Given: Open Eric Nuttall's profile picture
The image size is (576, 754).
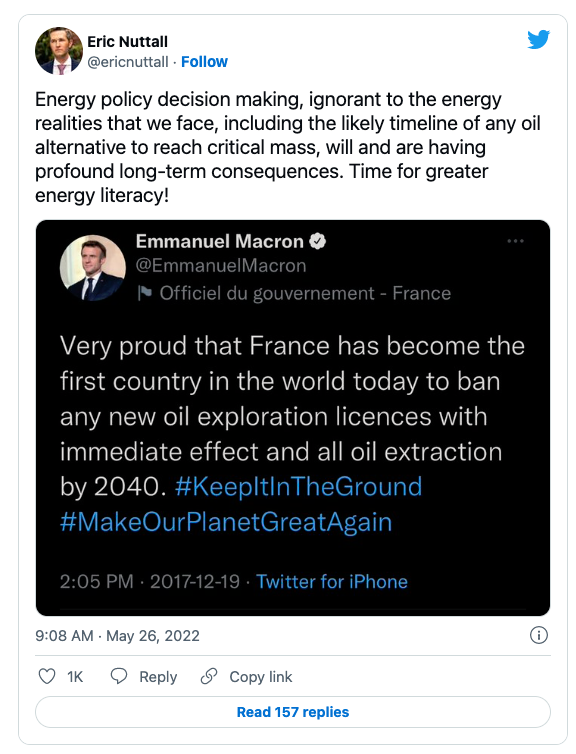Looking at the screenshot, I should coord(59,51).
